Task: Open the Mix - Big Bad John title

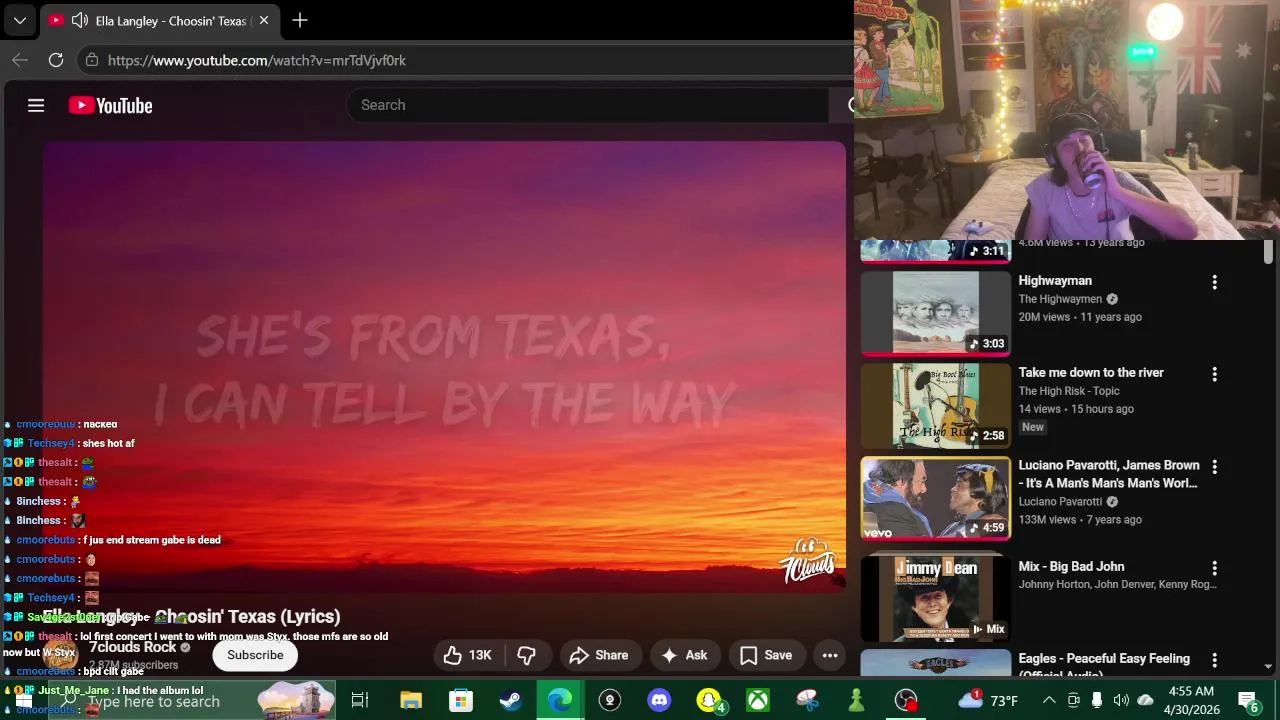Action: [x=1071, y=566]
